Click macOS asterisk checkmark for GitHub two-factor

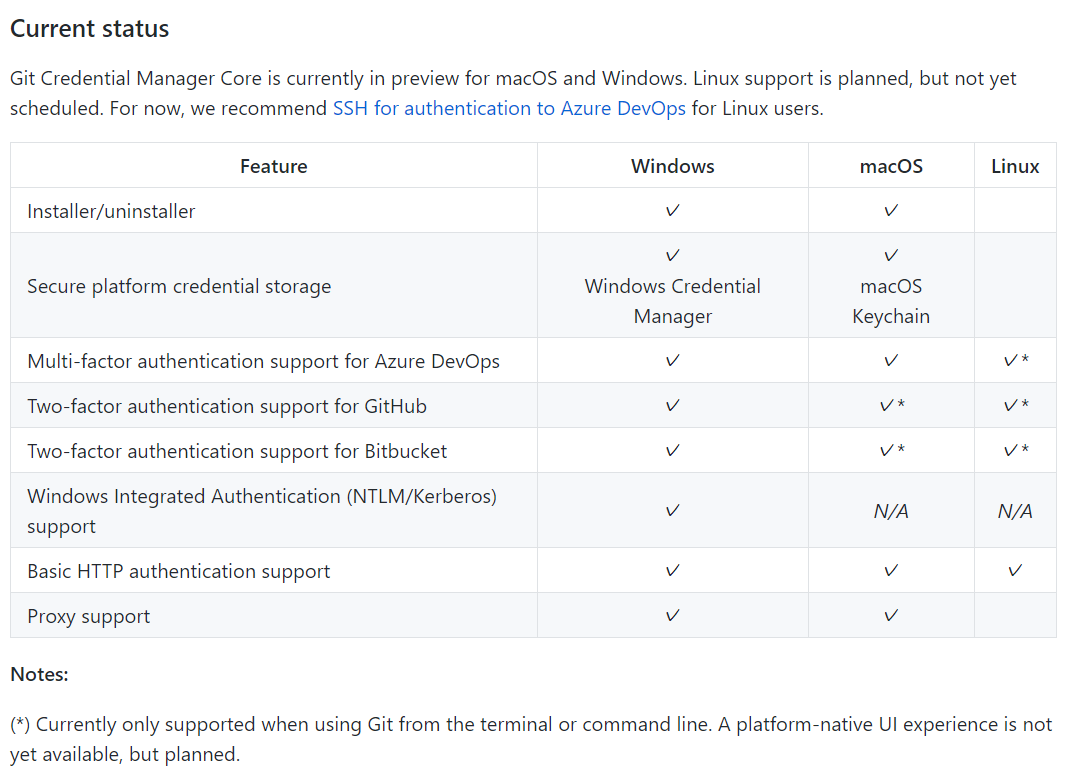point(892,406)
